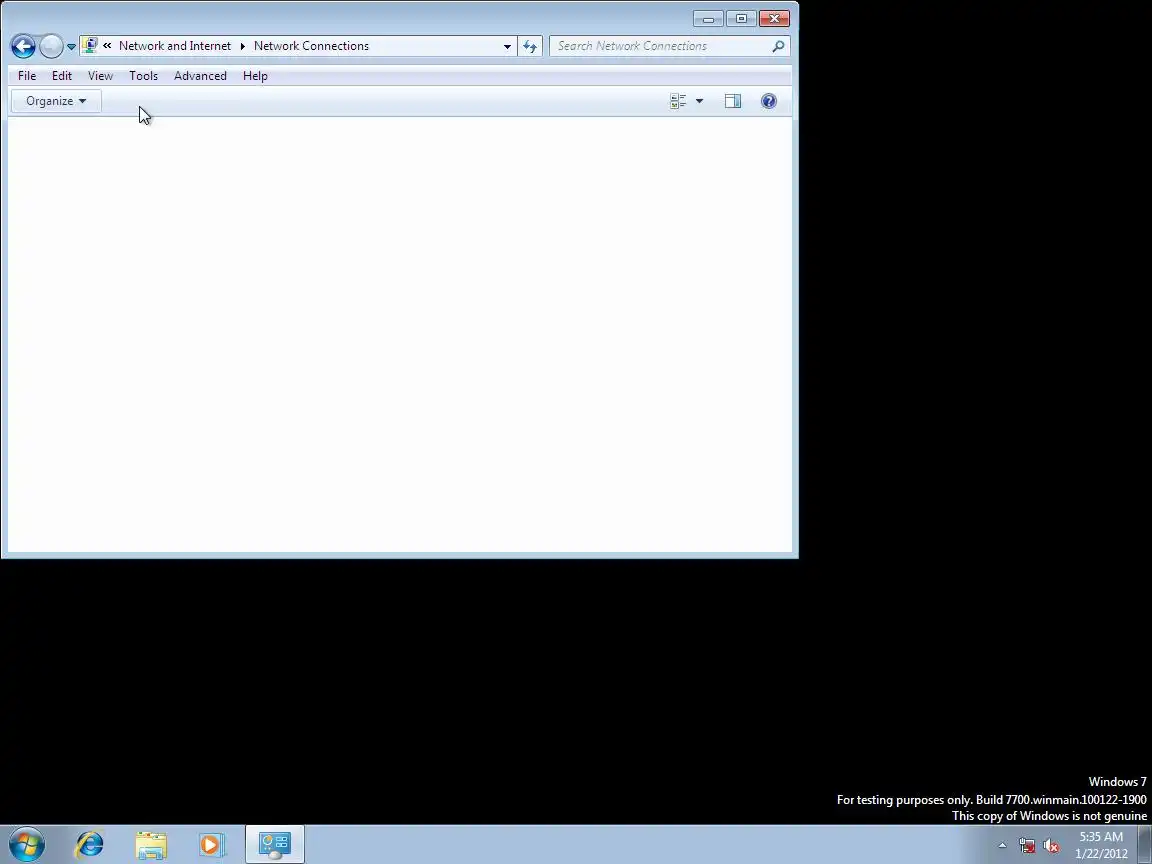
Task: Open the Advanced menu
Action: tap(200, 76)
